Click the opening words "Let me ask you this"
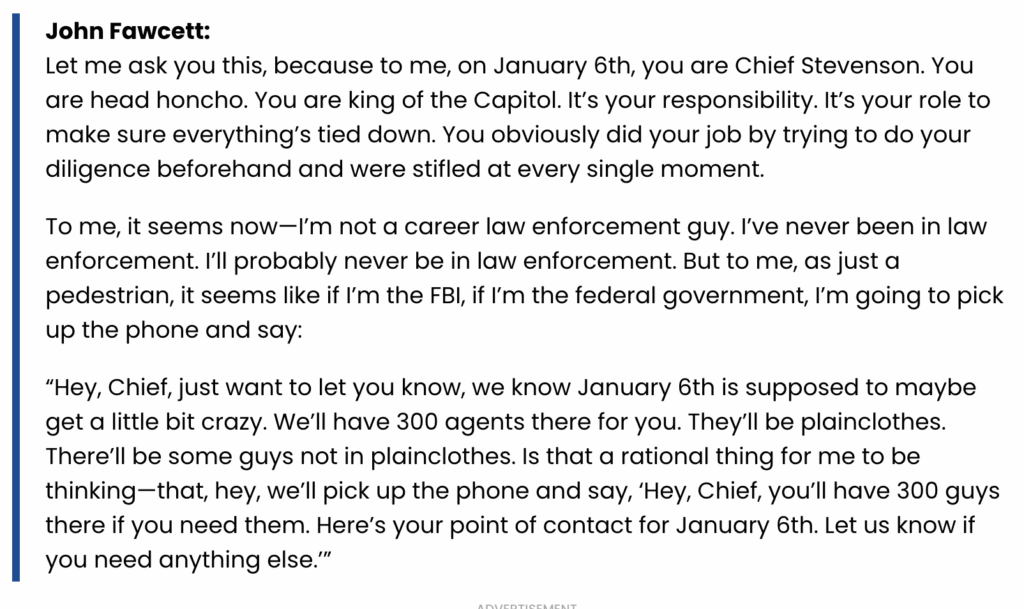Image resolution: width=1024 pixels, height=609 pixels. pos(142,67)
